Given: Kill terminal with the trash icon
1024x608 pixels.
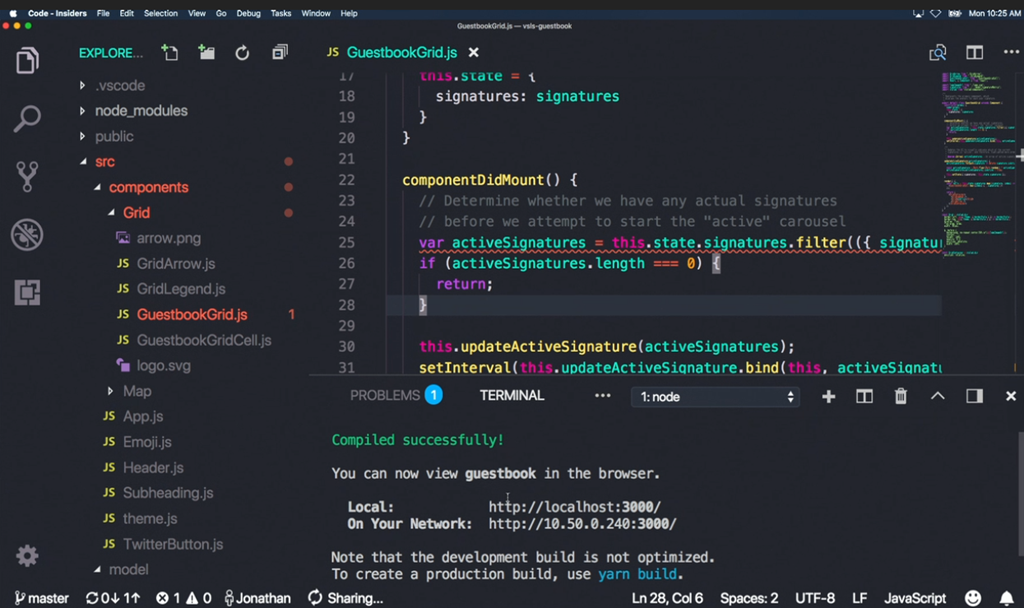Looking at the screenshot, I should click(x=900, y=396).
